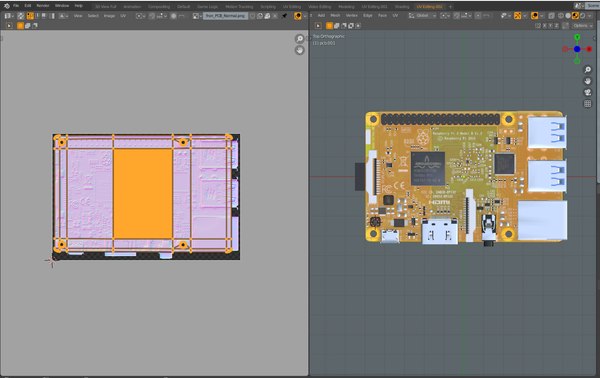Open the UV editor Image menu
The image size is (600, 378).
(x=109, y=16)
